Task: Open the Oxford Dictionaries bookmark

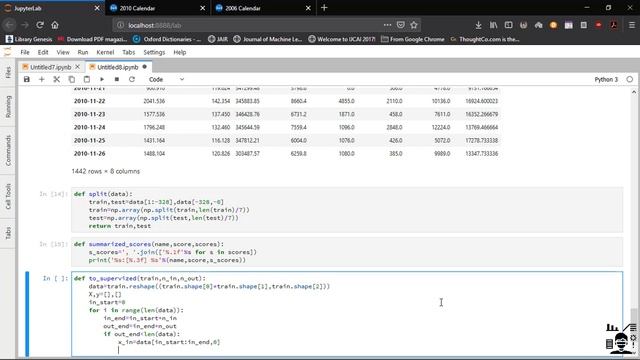Action: click(167, 39)
